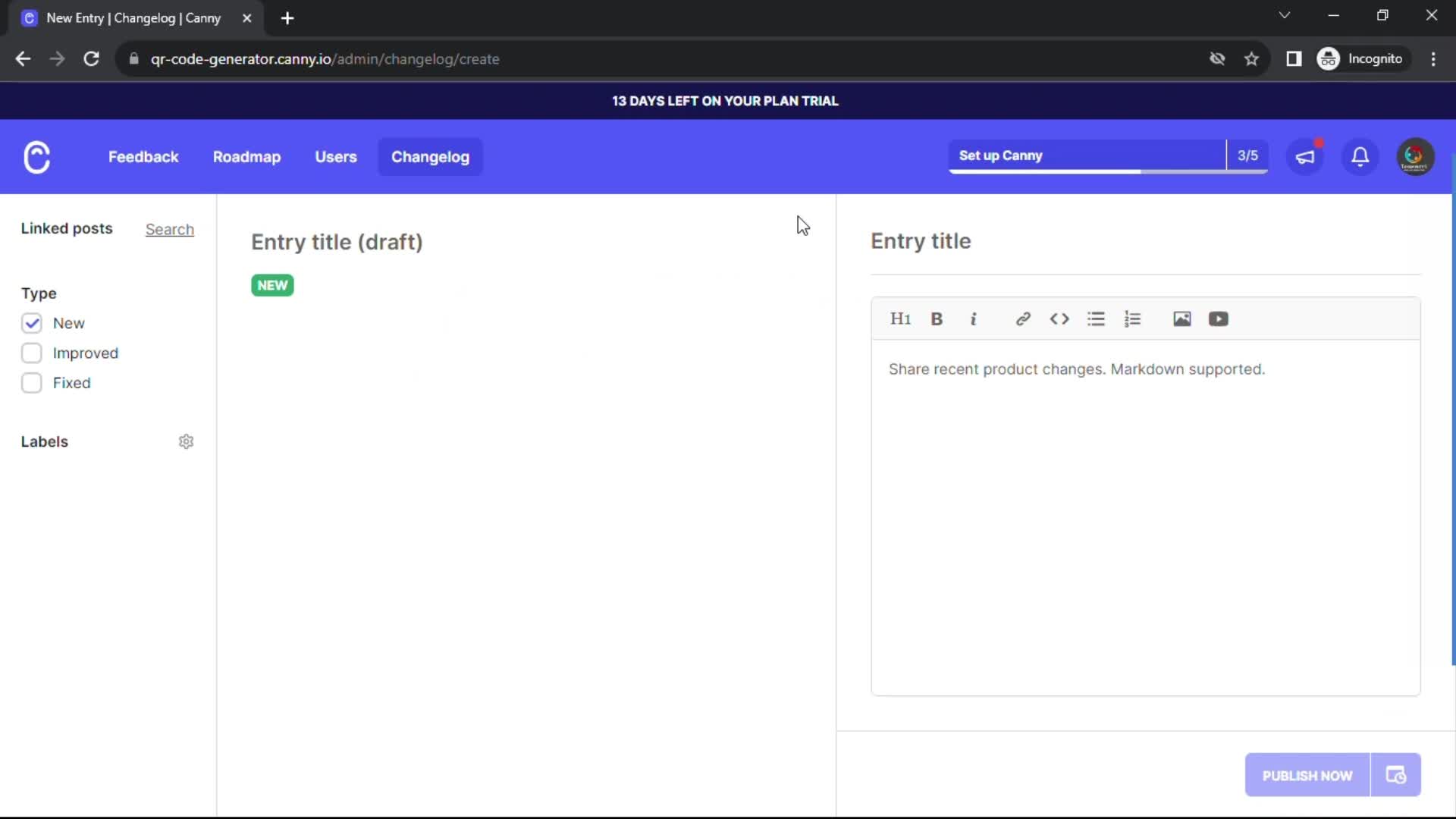
Task: Click Publish Now to publish the entry
Action: 1307,775
